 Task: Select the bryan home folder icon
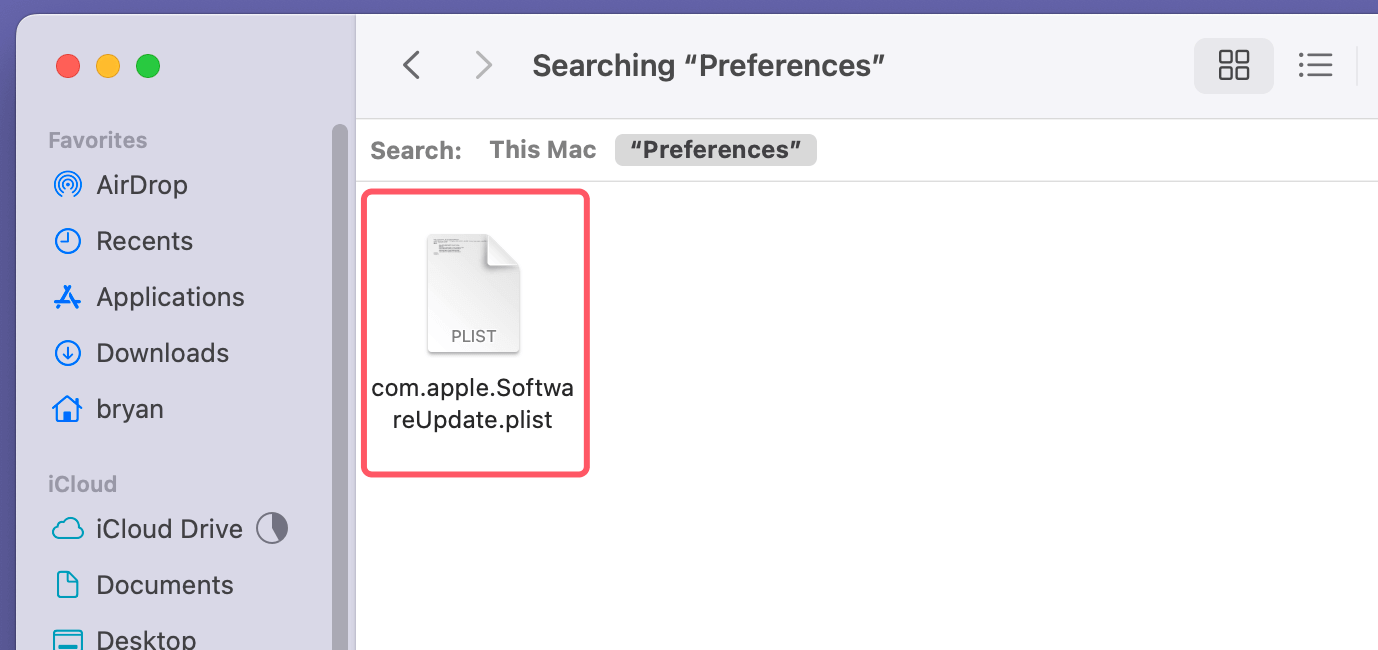67,408
